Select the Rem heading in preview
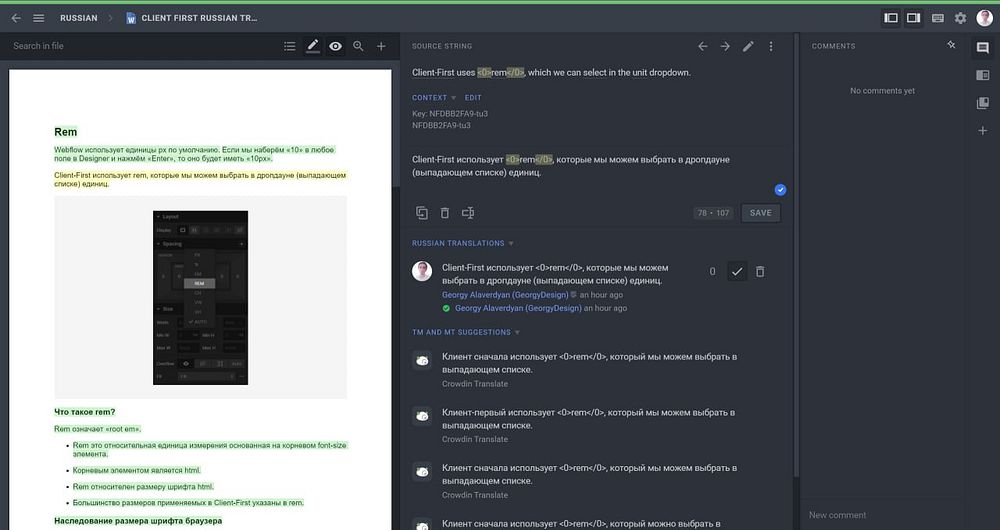The image size is (1000, 530). coord(66,132)
